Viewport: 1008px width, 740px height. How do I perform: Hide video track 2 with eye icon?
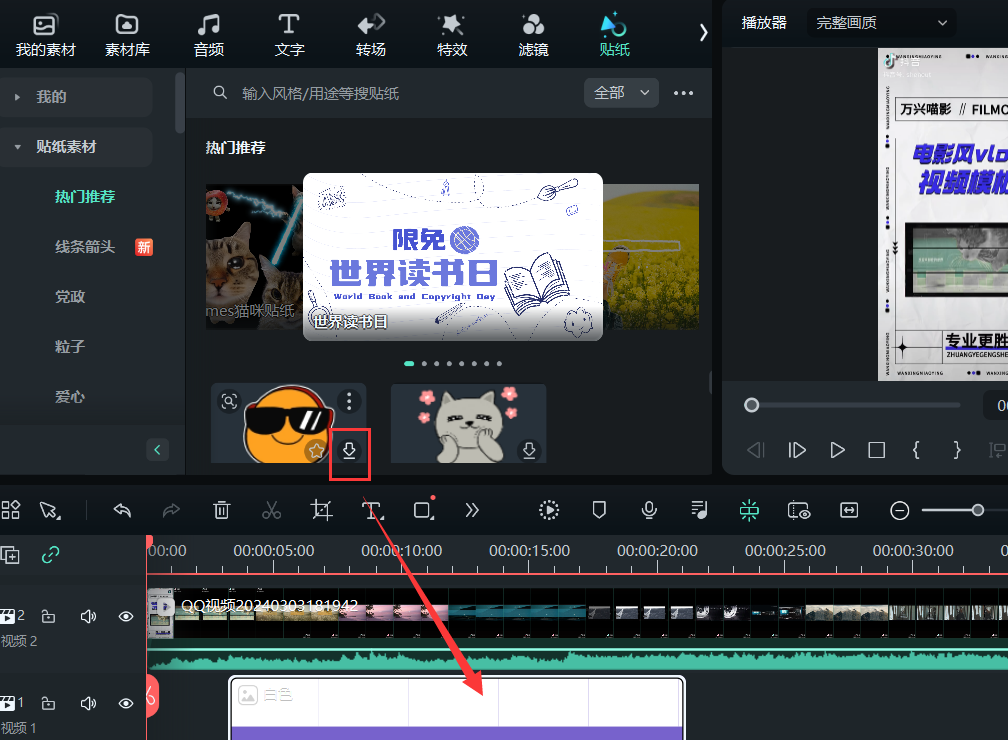[x=126, y=617]
